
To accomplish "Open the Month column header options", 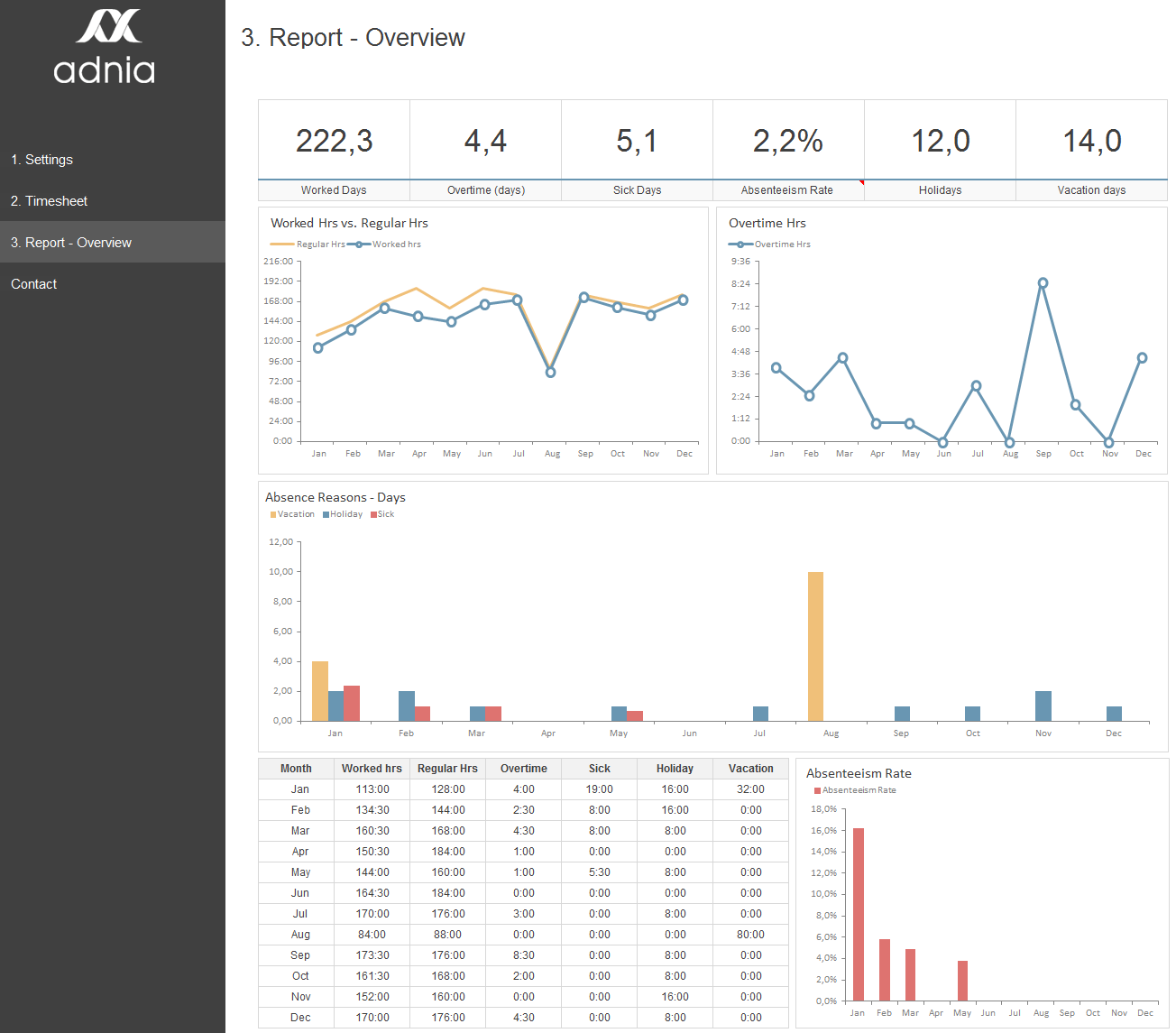I will coord(295,768).
